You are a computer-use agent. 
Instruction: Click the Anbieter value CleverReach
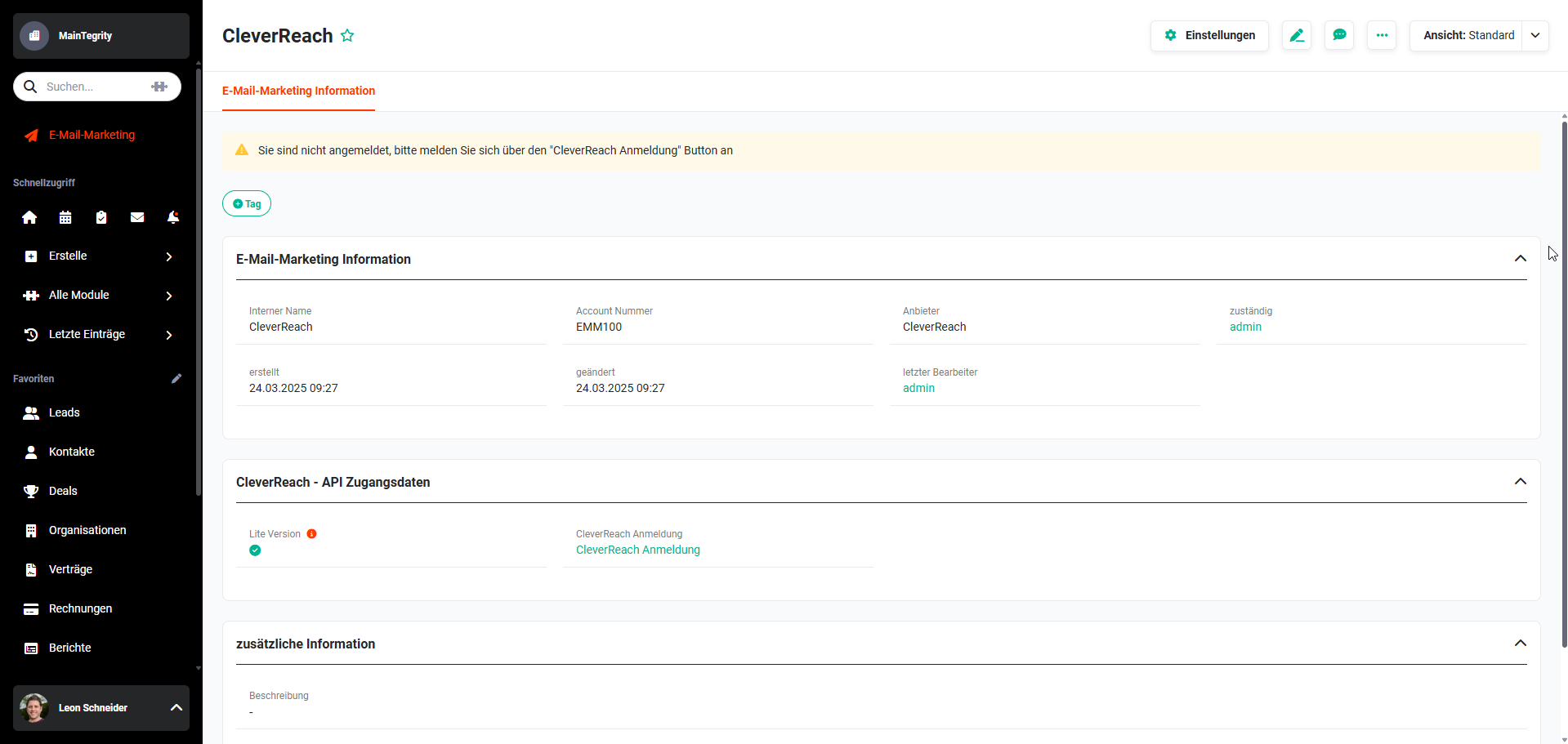934,327
